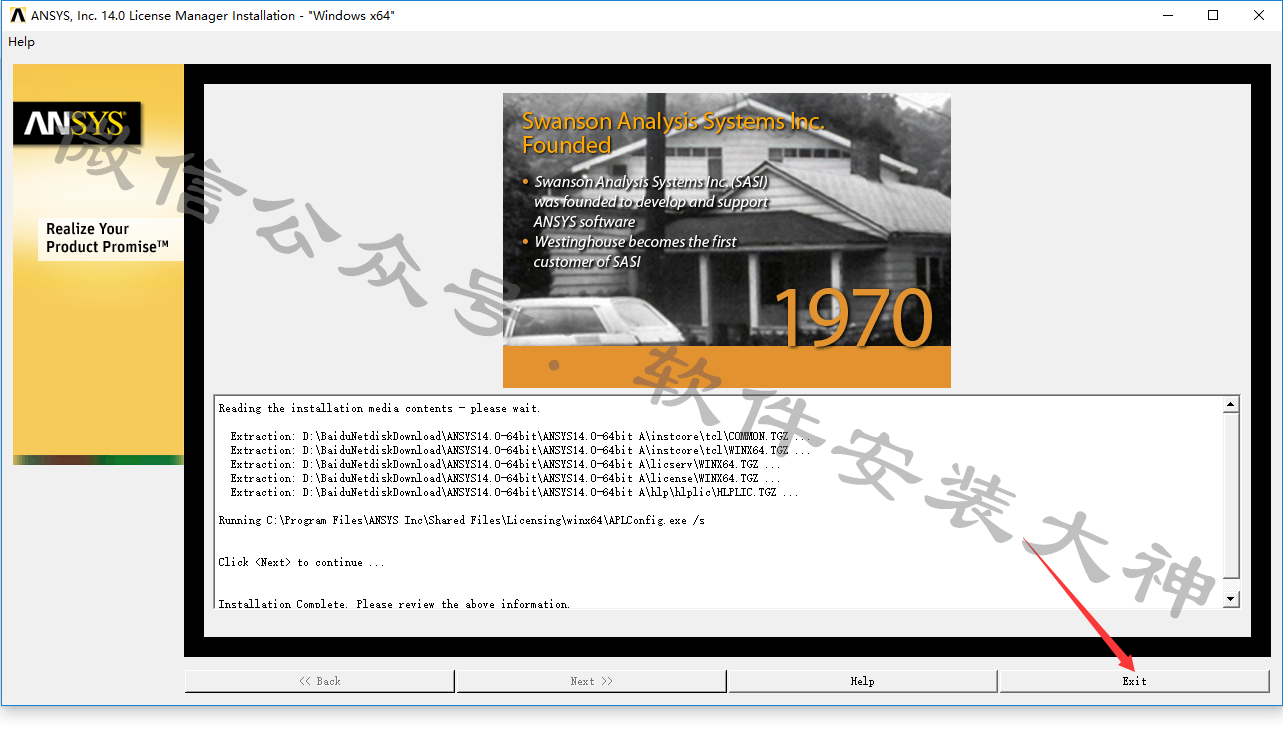This screenshot has height=748, width=1283.
Task: Click 'Click <Next> to continue ...' log line
Action: click(x=301, y=562)
